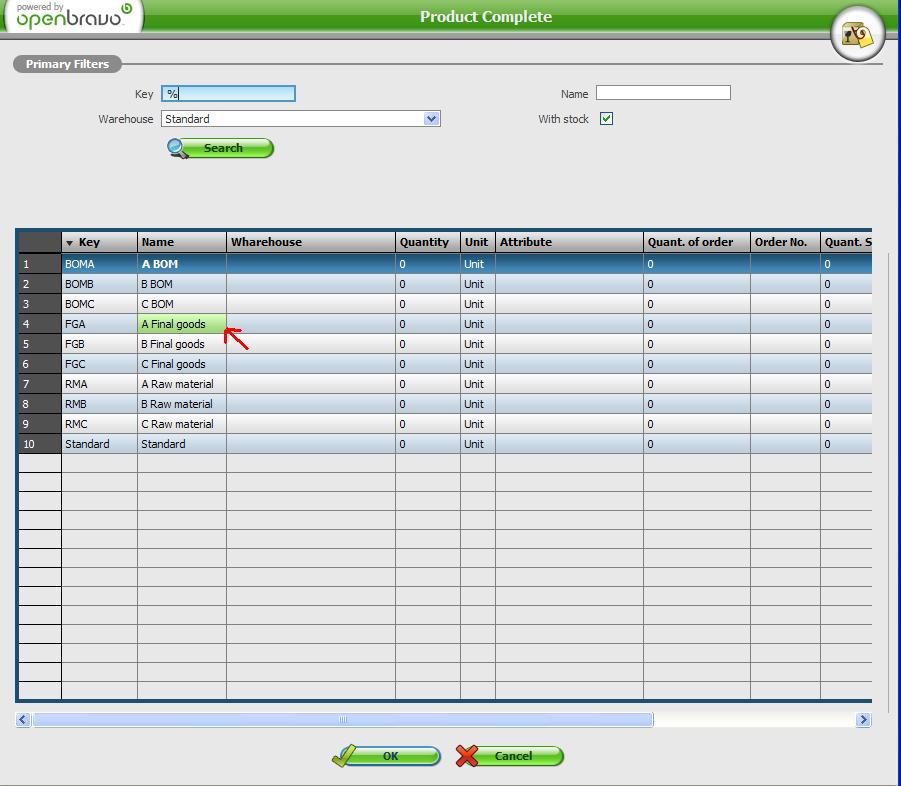The height and width of the screenshot is (786, 901).
Task: Select the FGC key cell
Action: click(x=99, y=364)
